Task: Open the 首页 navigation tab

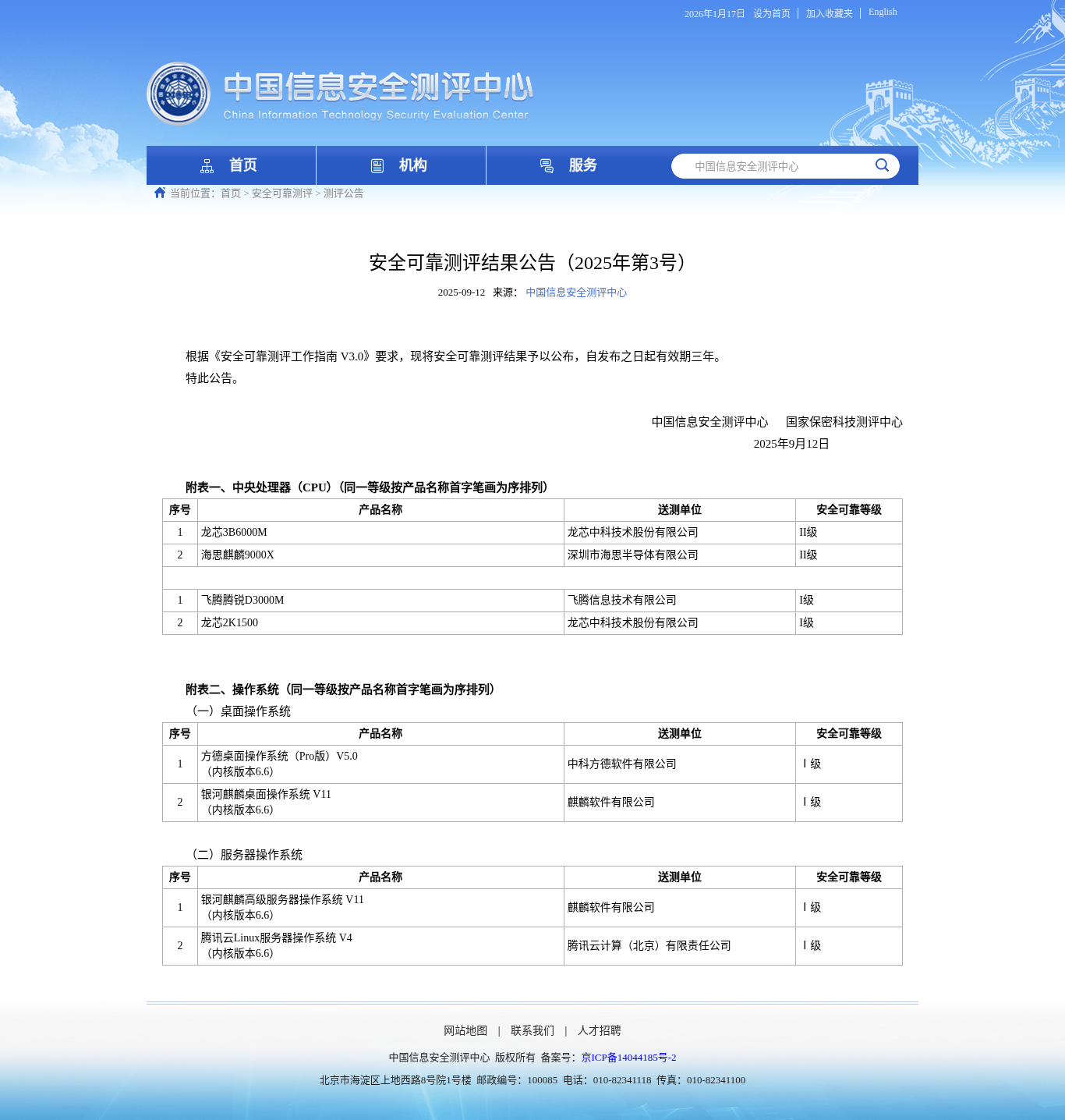Action: coord(231,165)
